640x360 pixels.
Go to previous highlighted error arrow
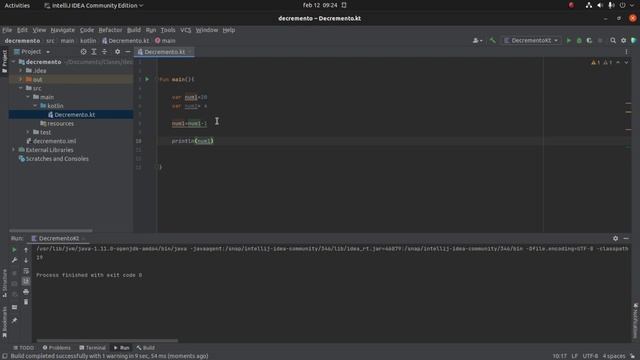(618, 62)
